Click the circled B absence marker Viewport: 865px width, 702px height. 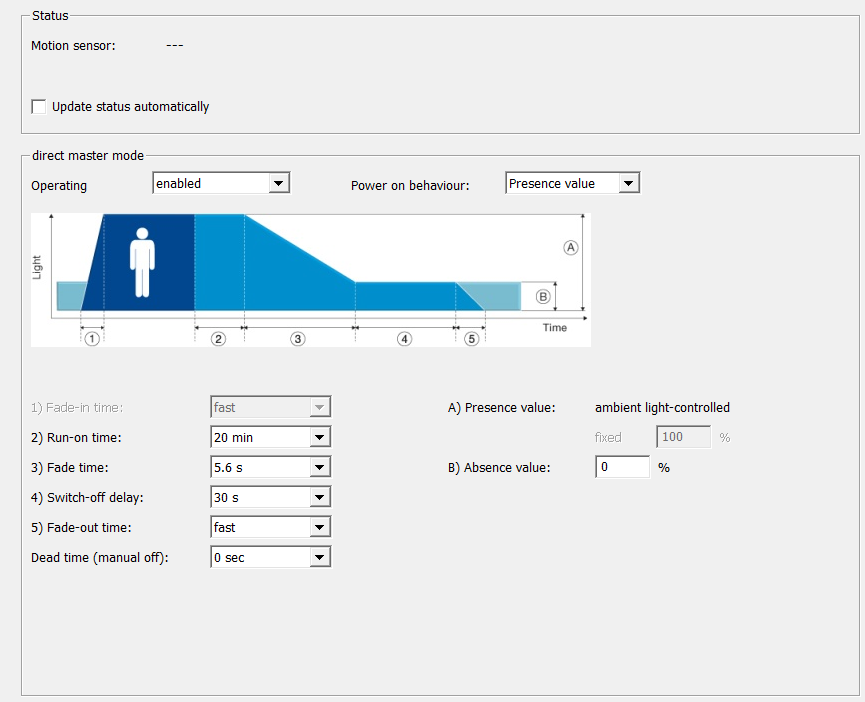[543, 297]
